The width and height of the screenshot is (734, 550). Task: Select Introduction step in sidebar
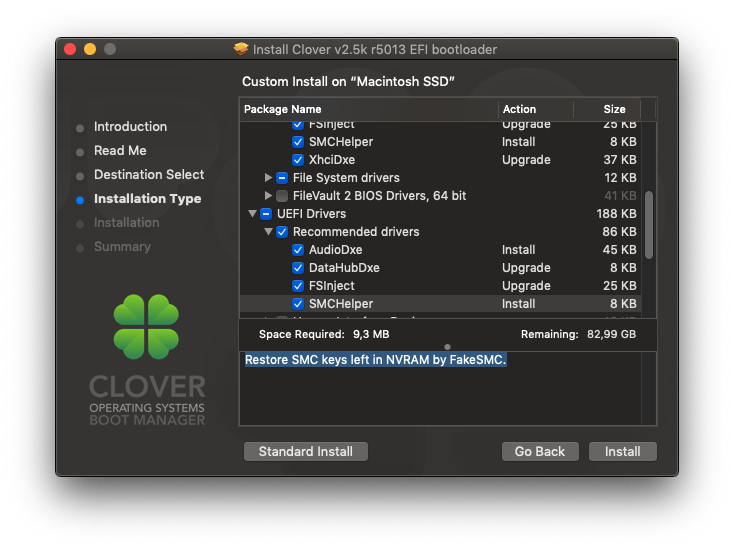pyautogui.click(x=130, y=126)
